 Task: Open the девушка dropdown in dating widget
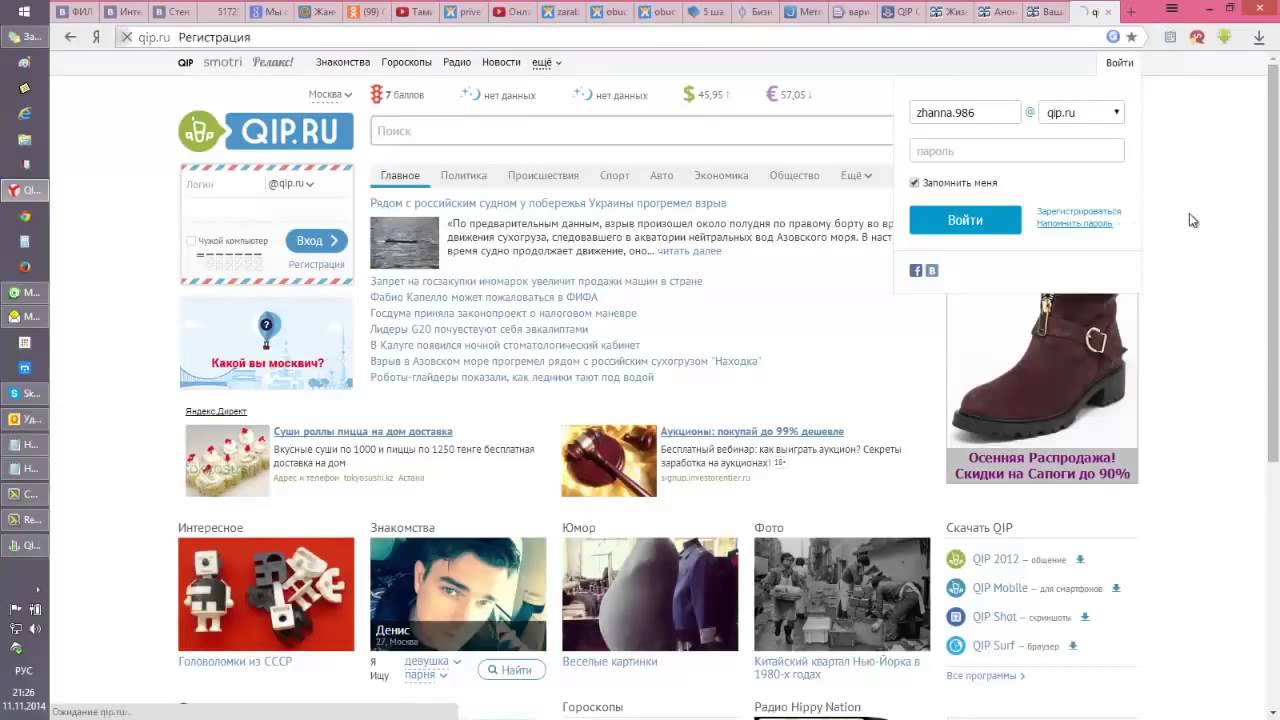pyautogui.click(x=433, y=661)
